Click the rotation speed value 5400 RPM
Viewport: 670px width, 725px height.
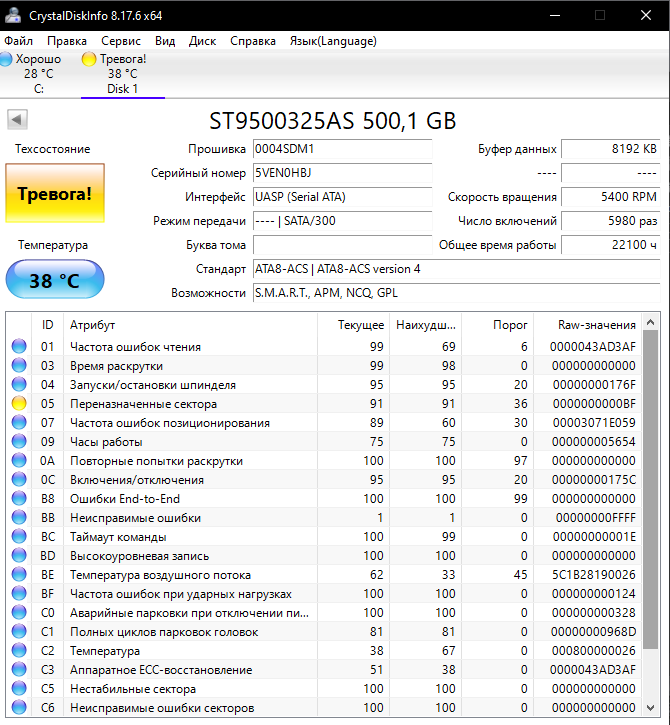pos(611,197)
